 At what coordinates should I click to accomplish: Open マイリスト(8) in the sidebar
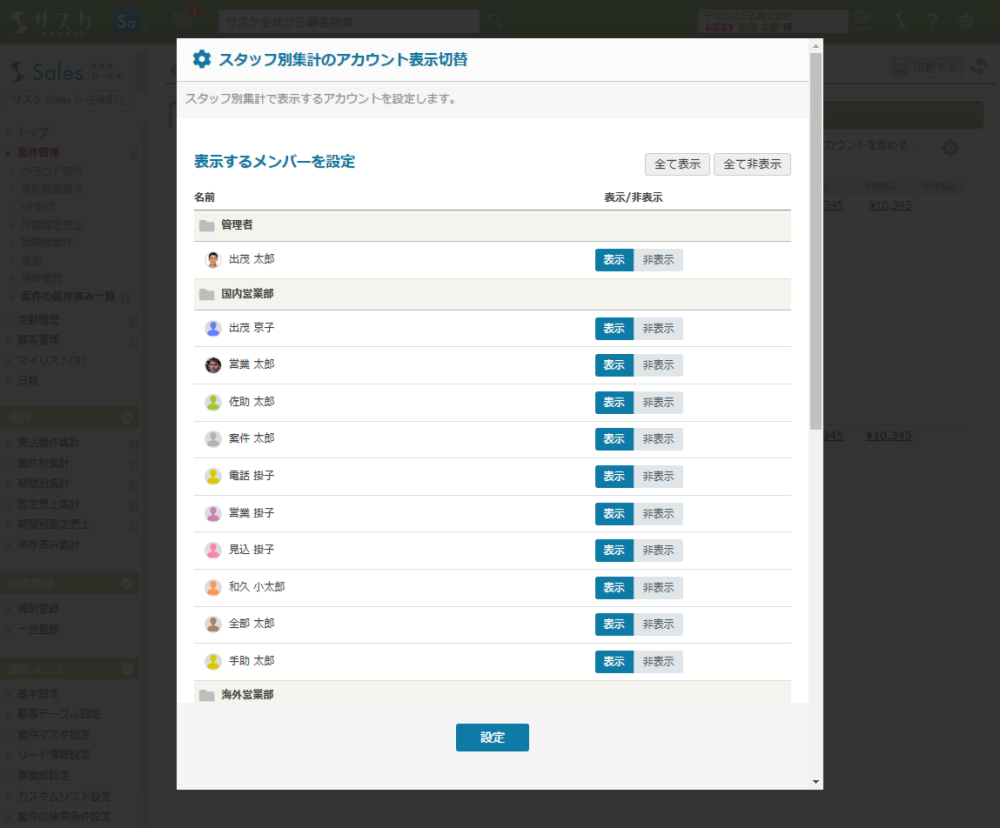51,360
